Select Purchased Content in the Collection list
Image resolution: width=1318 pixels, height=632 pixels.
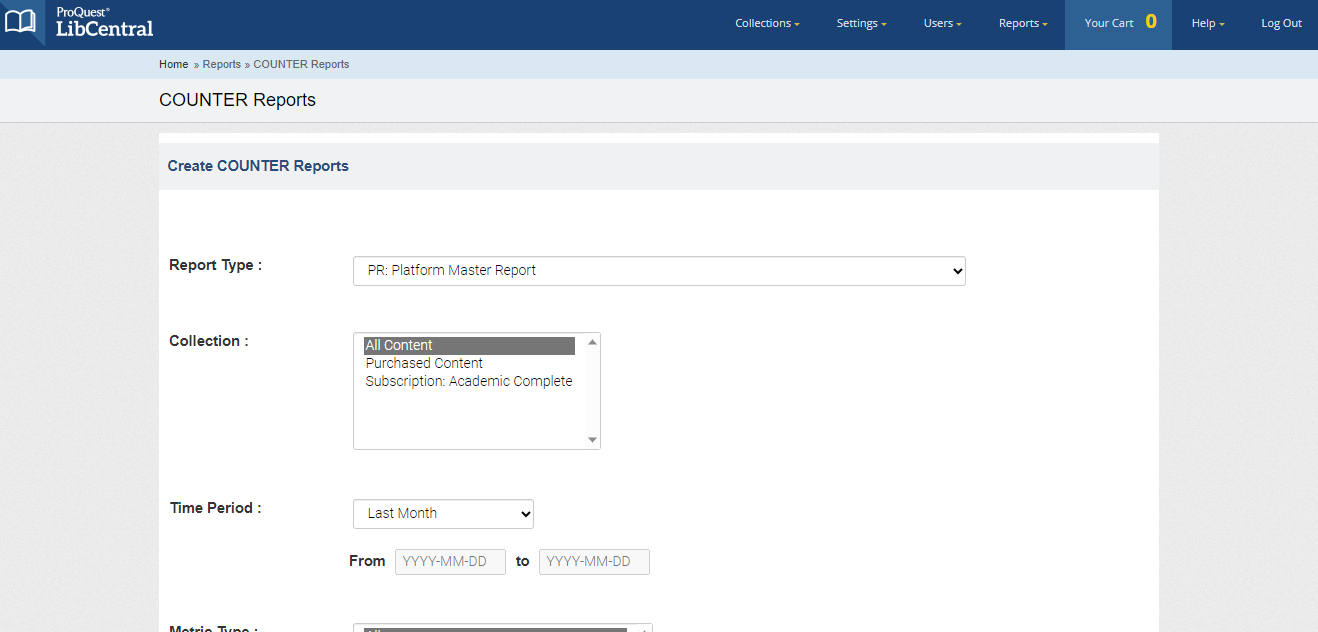pos(424,363)
